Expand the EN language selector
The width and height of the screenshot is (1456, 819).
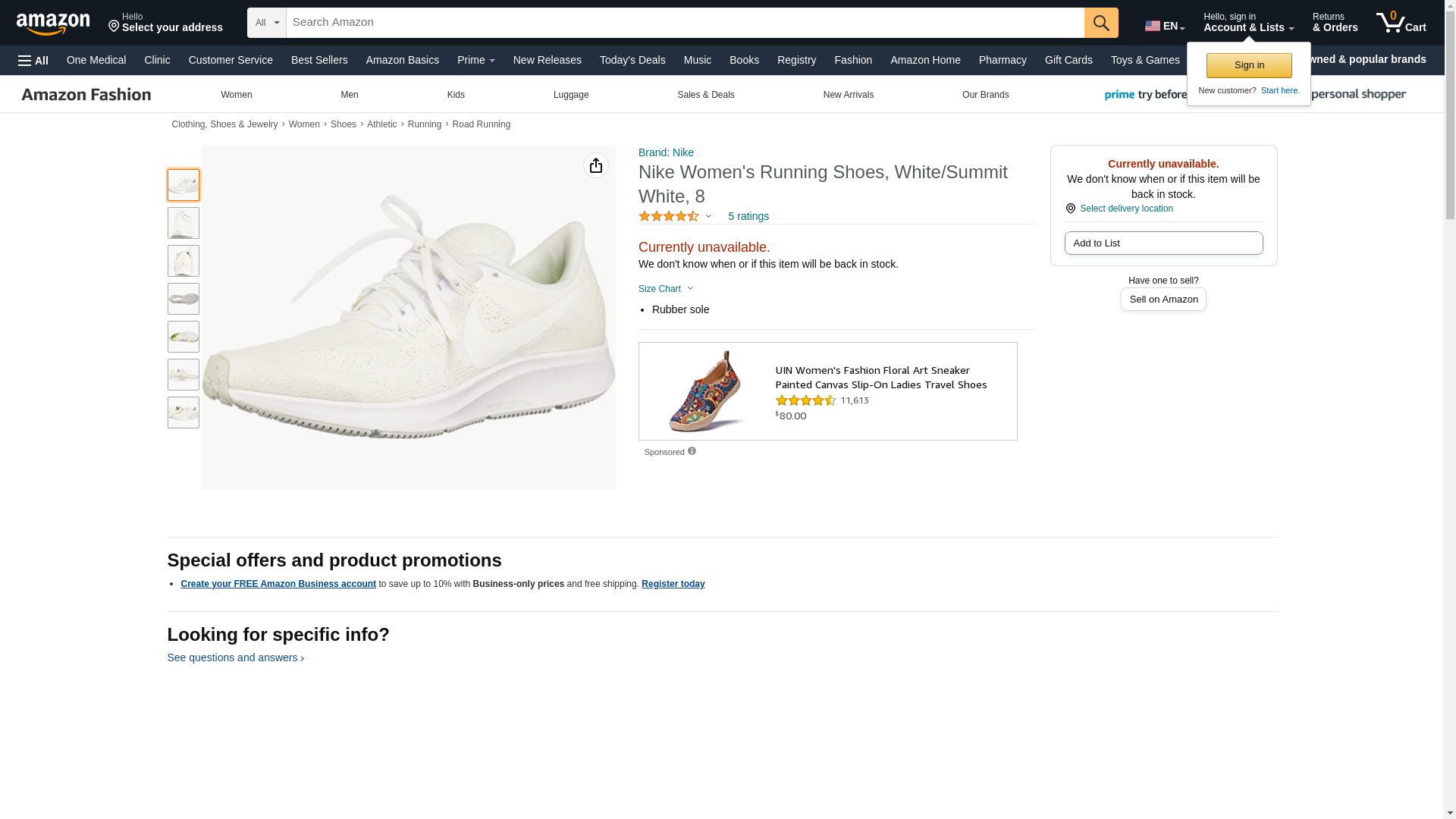coord(1164,26)
